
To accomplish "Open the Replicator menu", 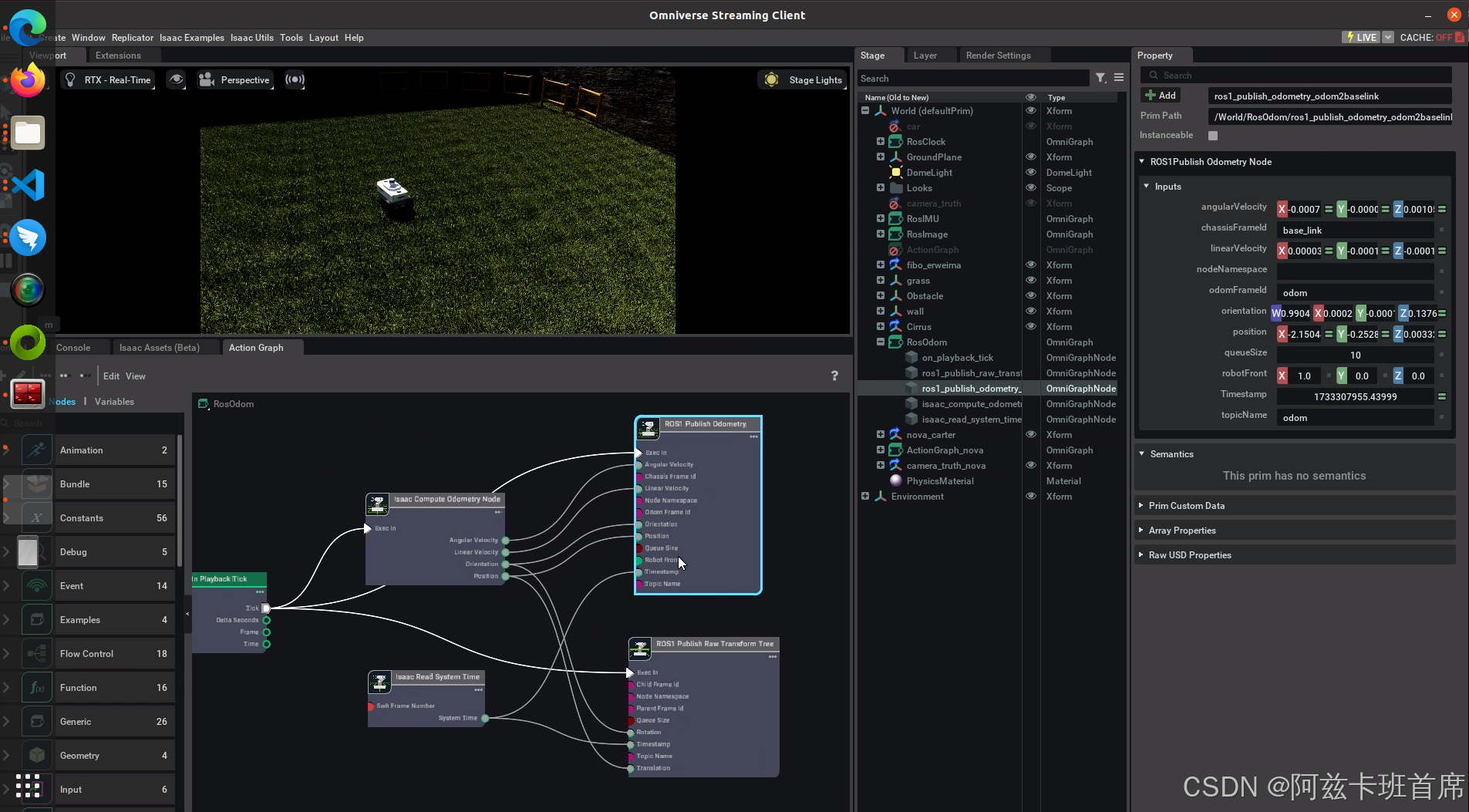I will 133,38.
